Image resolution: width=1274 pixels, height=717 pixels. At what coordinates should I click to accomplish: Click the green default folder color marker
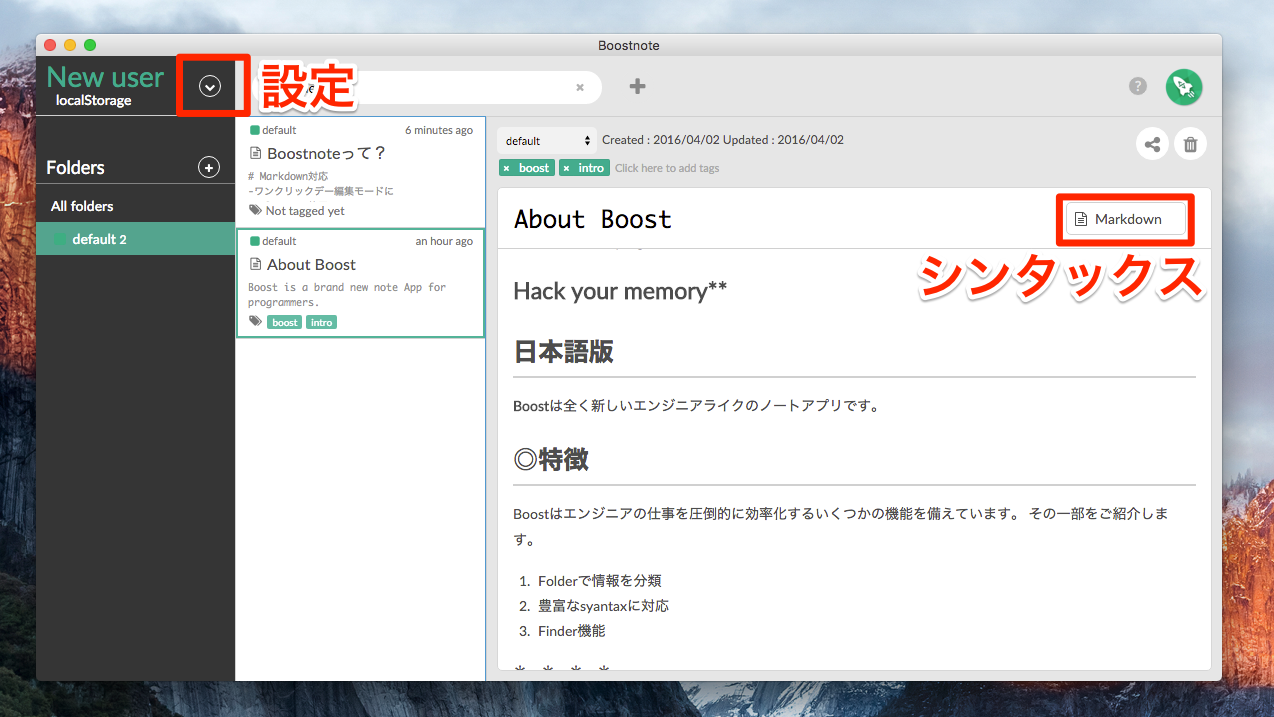[60, 239]
